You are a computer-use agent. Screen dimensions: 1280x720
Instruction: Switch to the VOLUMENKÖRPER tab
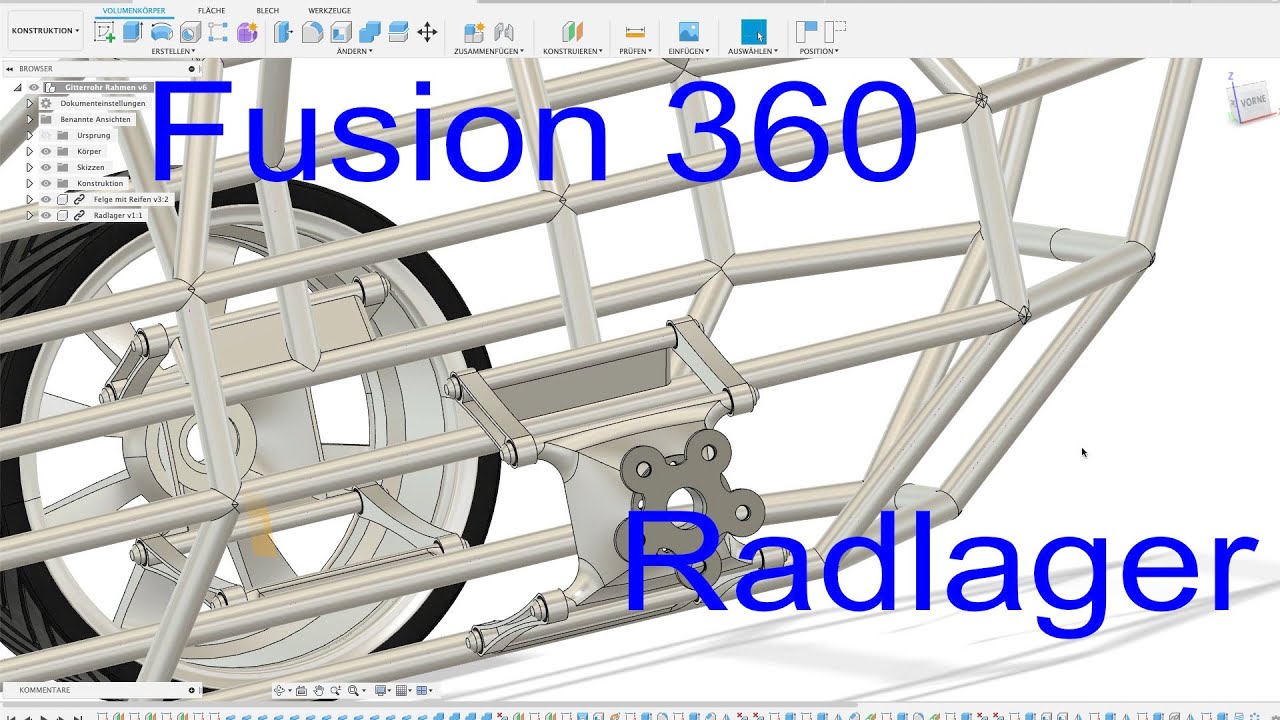click(x=134, y=10)
